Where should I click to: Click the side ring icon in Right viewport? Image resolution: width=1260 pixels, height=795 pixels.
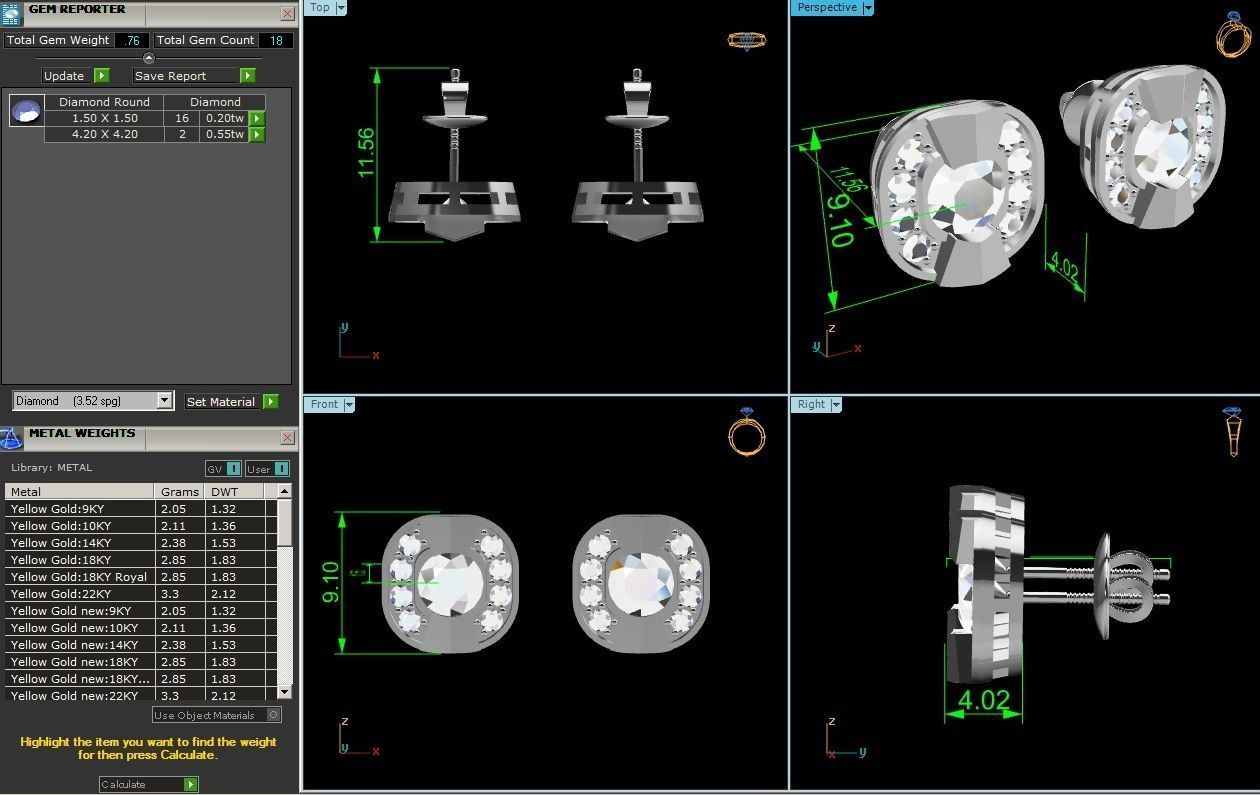pyautogui.click(x=1232, y=431)
